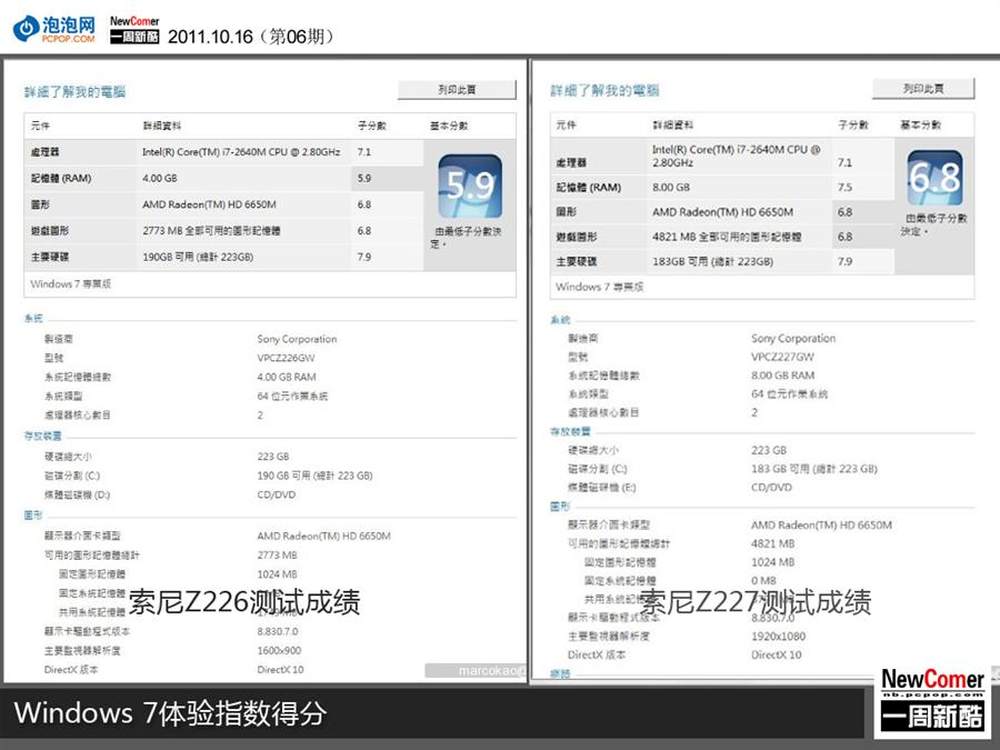This screenshot has width=1000, height=750.
Task: Select DirectX 10 in the 1600x900 window
Action: 281,670
